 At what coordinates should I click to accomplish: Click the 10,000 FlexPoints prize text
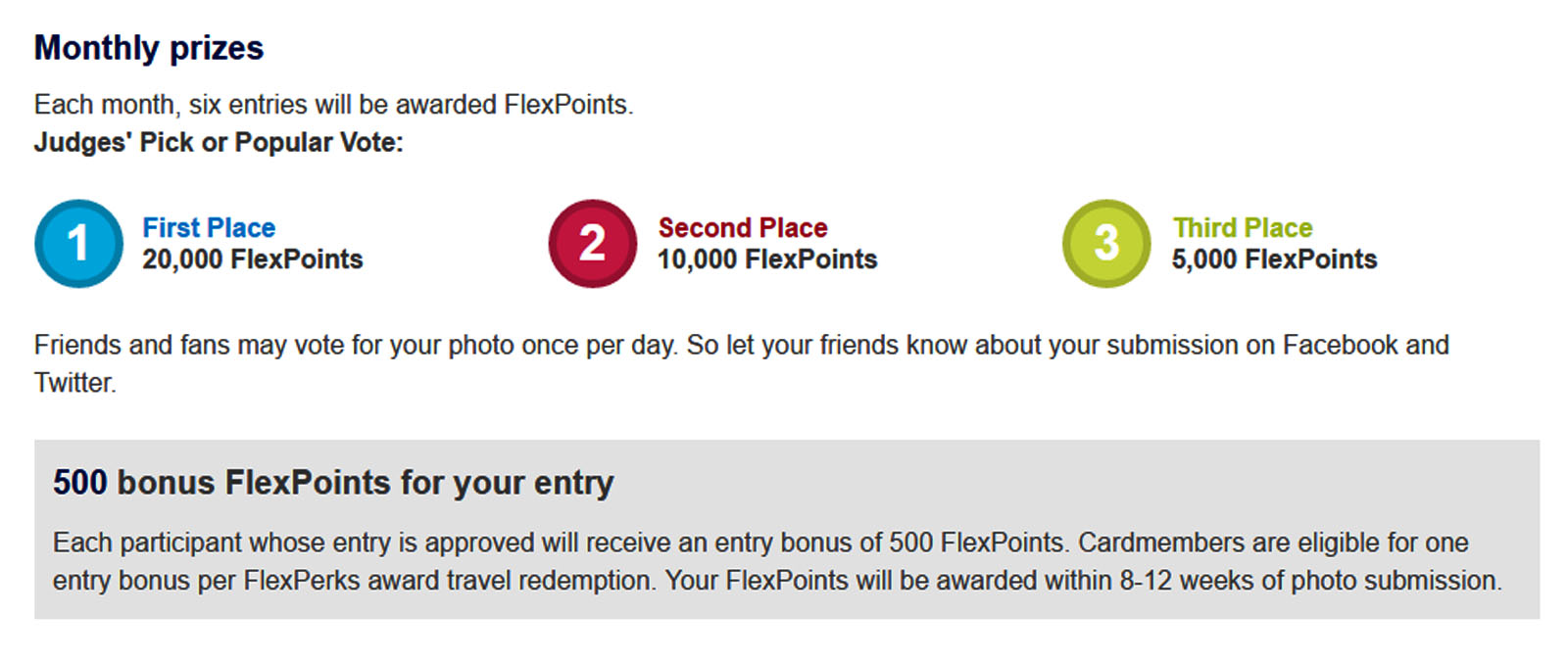coord(767,260)
